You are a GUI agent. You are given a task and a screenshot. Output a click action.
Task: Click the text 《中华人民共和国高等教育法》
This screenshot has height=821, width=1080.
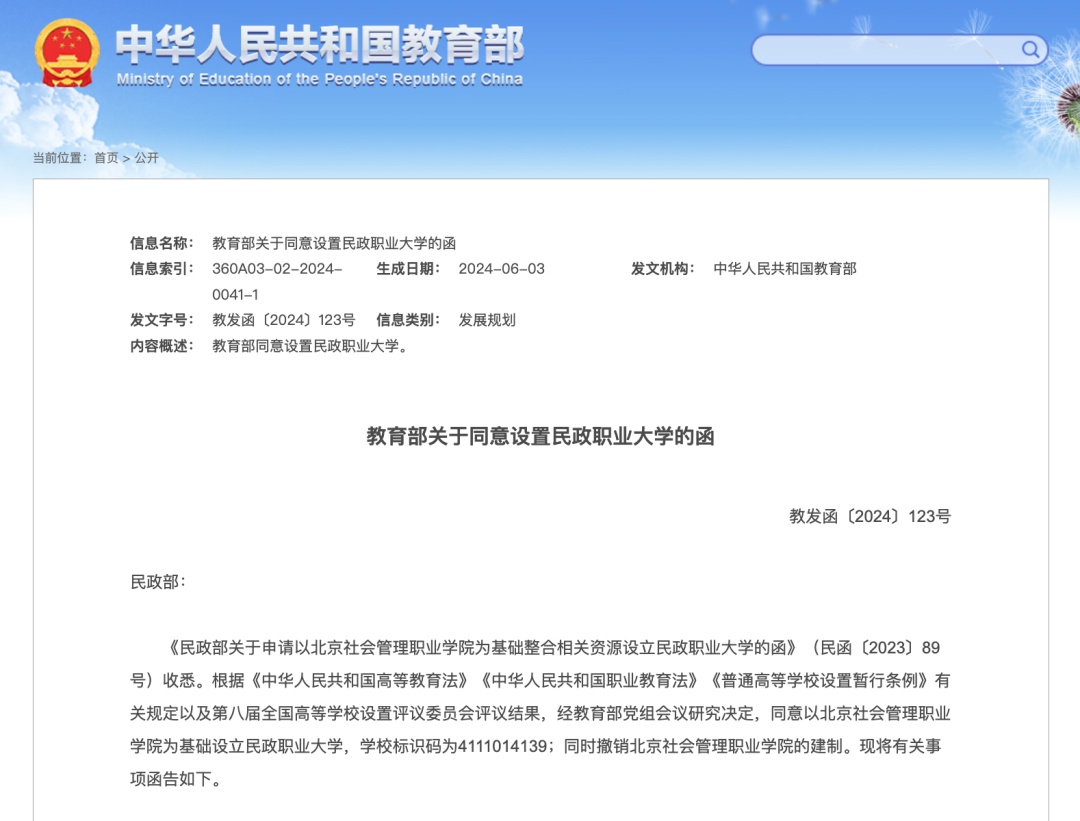[360, 680]
